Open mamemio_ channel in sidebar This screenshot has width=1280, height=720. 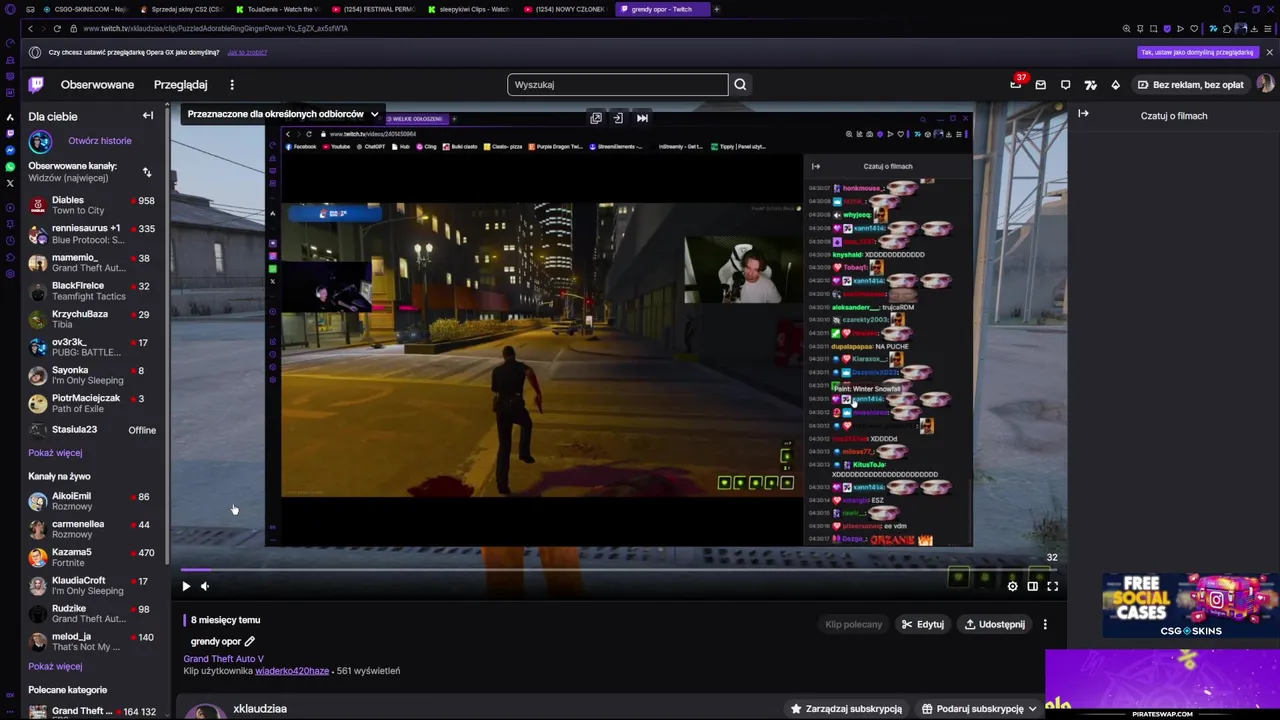[91, 263]
